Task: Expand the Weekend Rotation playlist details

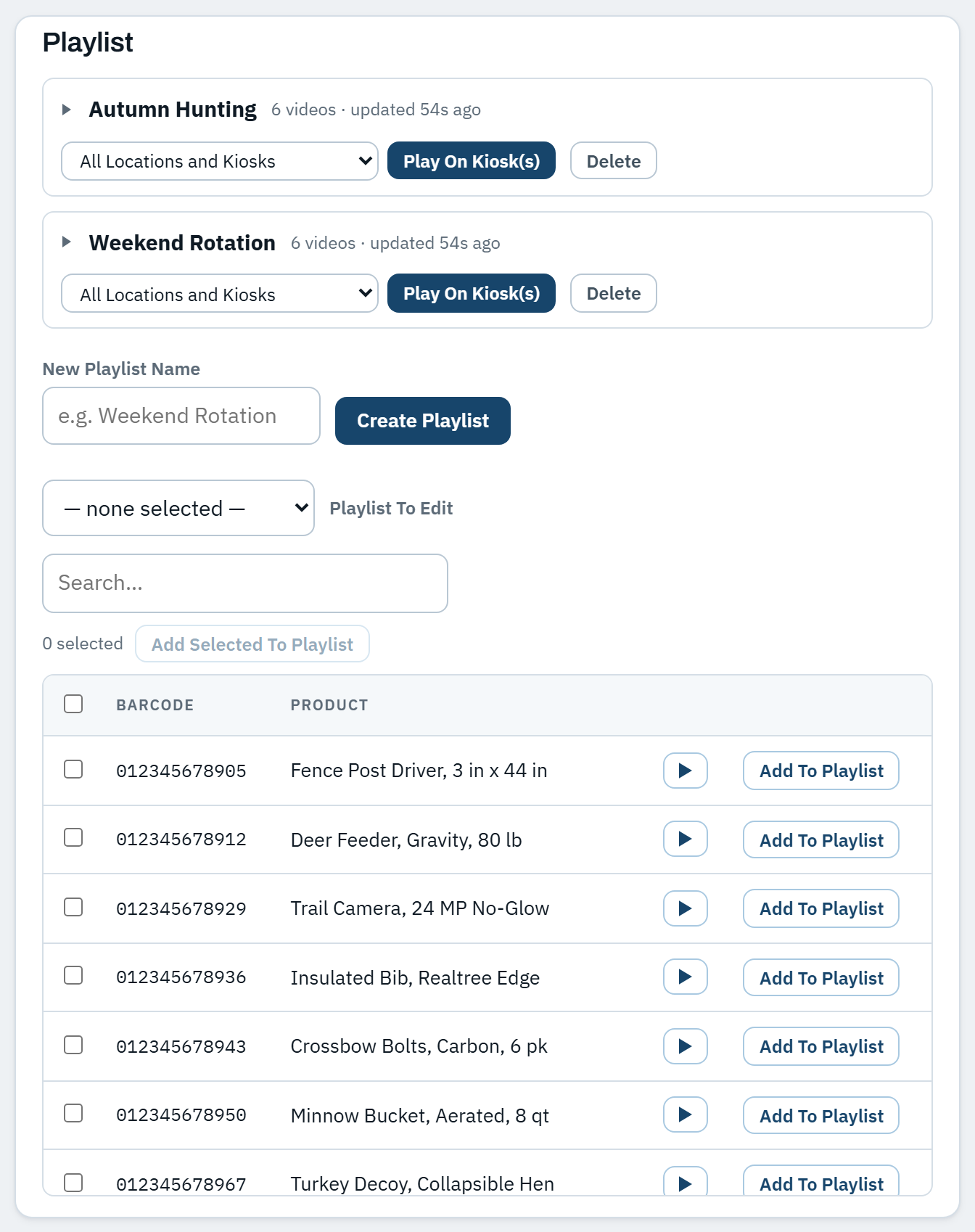Action: 67,242
